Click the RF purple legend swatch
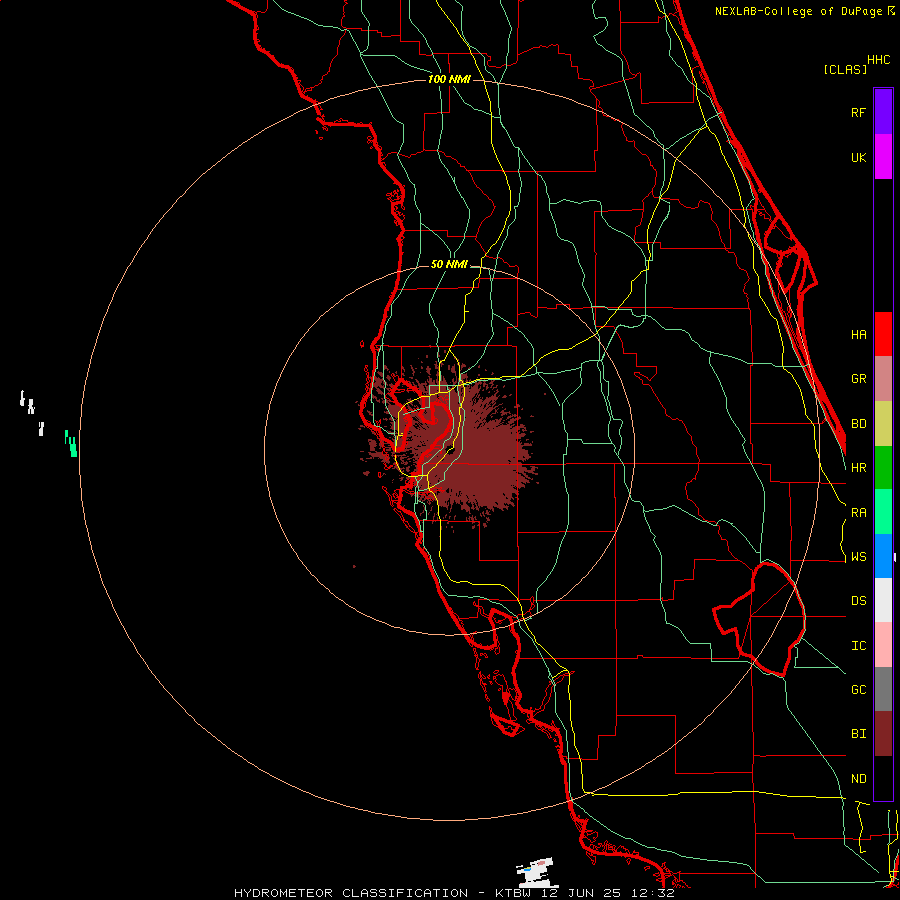This screenshot has height=900, width=900. 883,112
